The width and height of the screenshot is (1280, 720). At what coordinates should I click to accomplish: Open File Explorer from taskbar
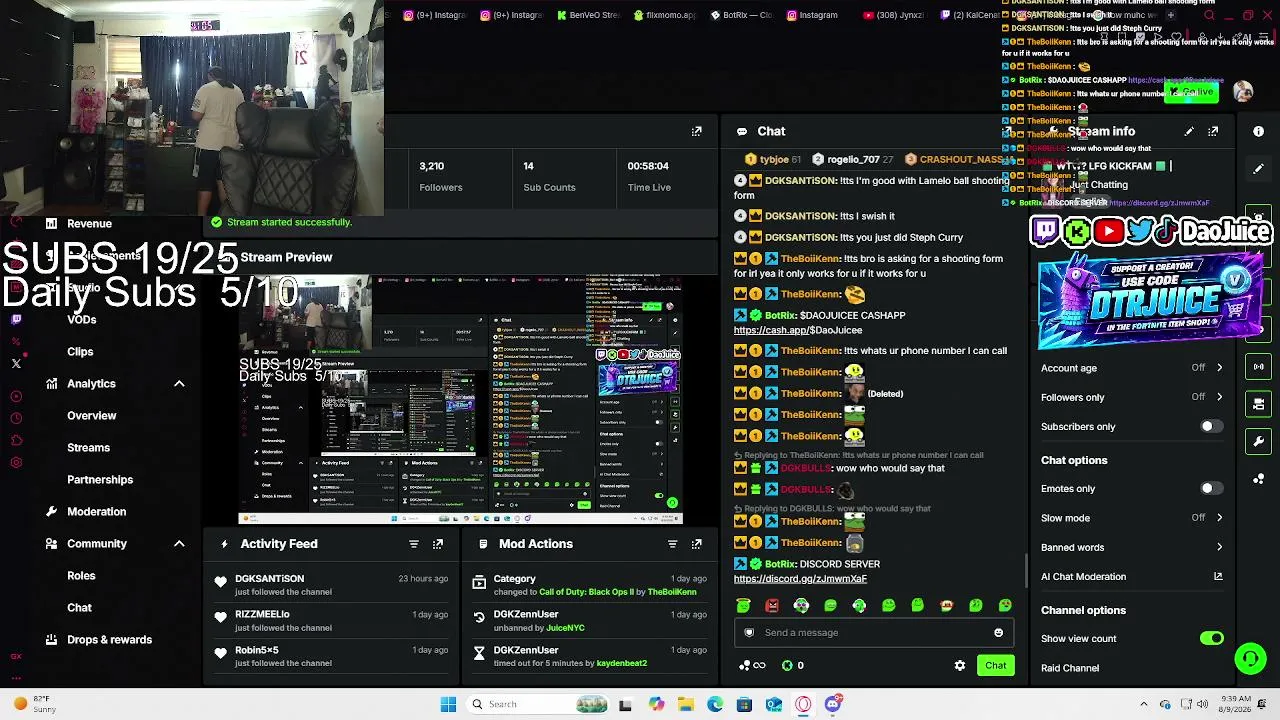685,704
